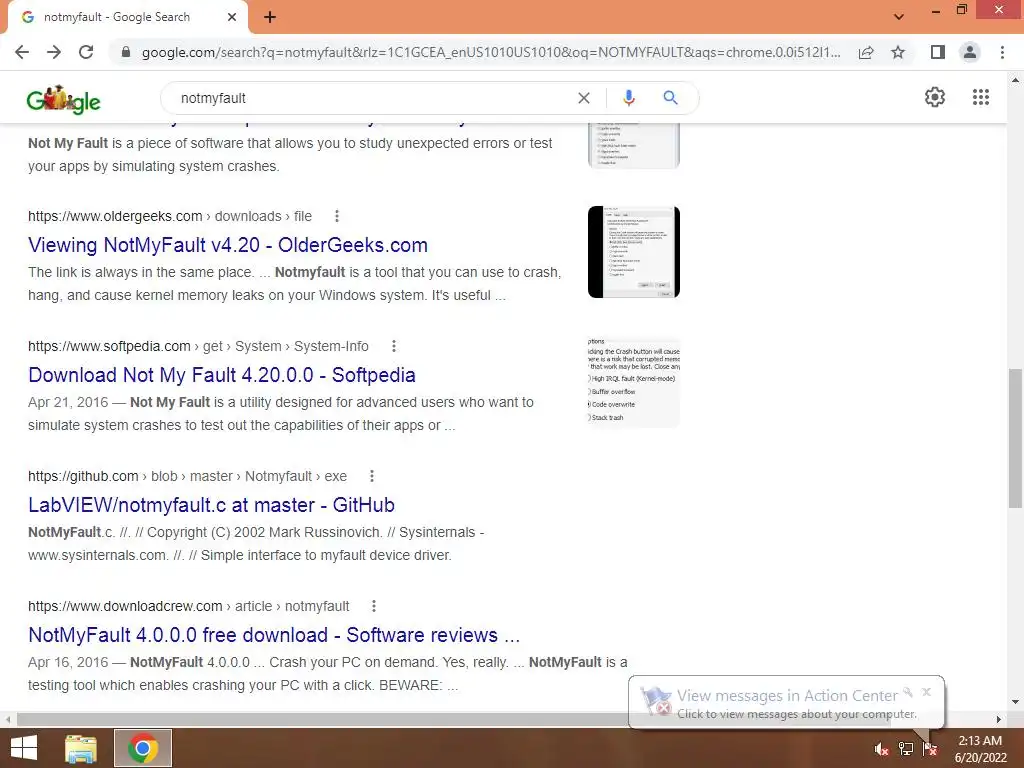
Task: Click the vertical scrollbar thumb
Action: 1015,438
